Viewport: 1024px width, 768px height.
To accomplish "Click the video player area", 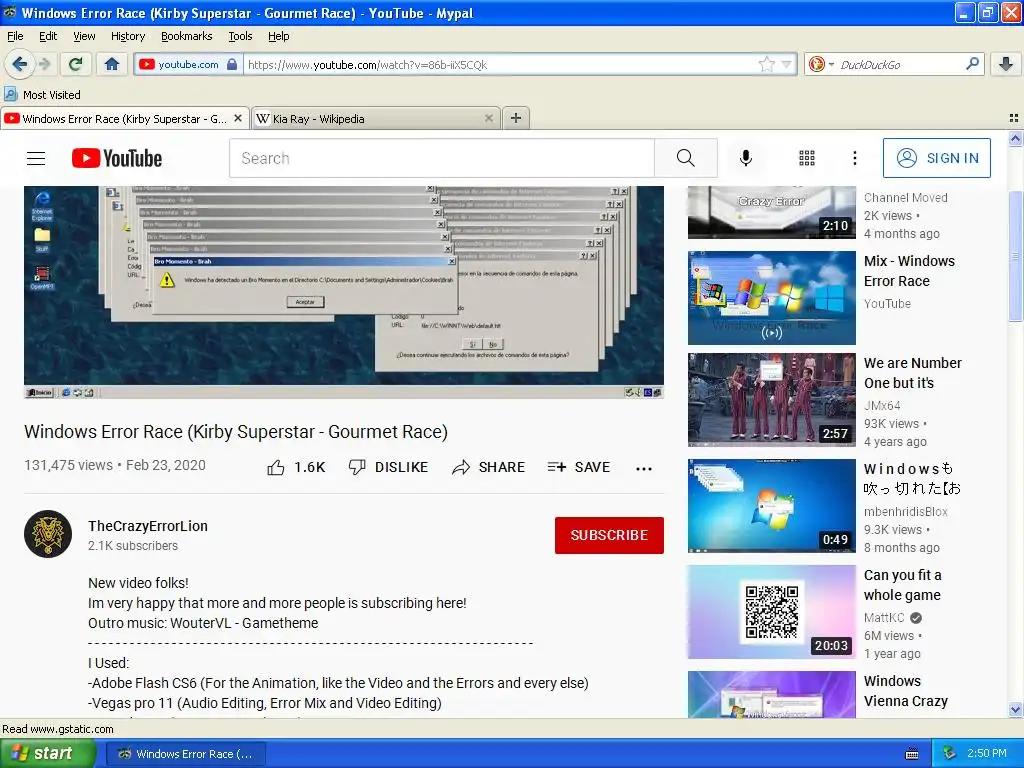I will point(344,292).
